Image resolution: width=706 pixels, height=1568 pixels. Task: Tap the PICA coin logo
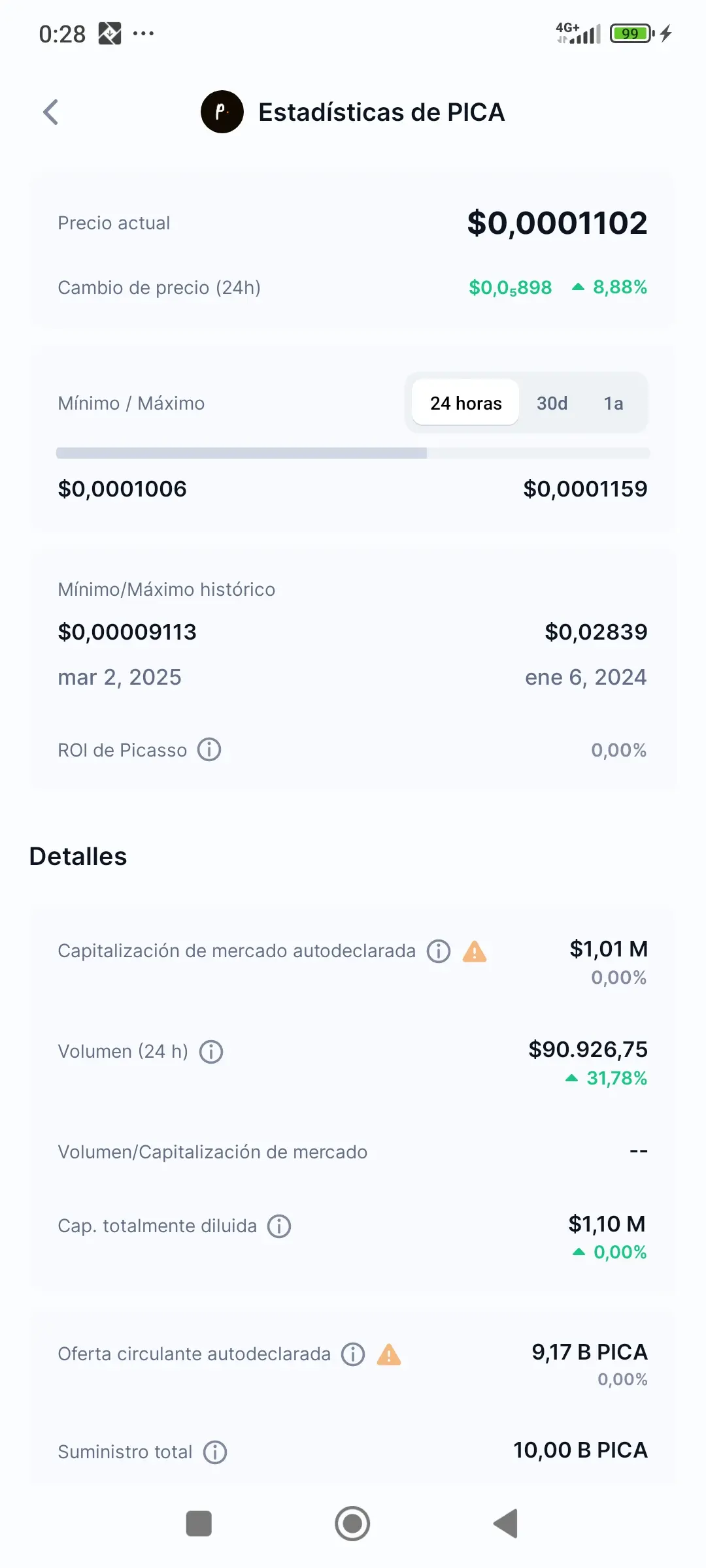222,112
